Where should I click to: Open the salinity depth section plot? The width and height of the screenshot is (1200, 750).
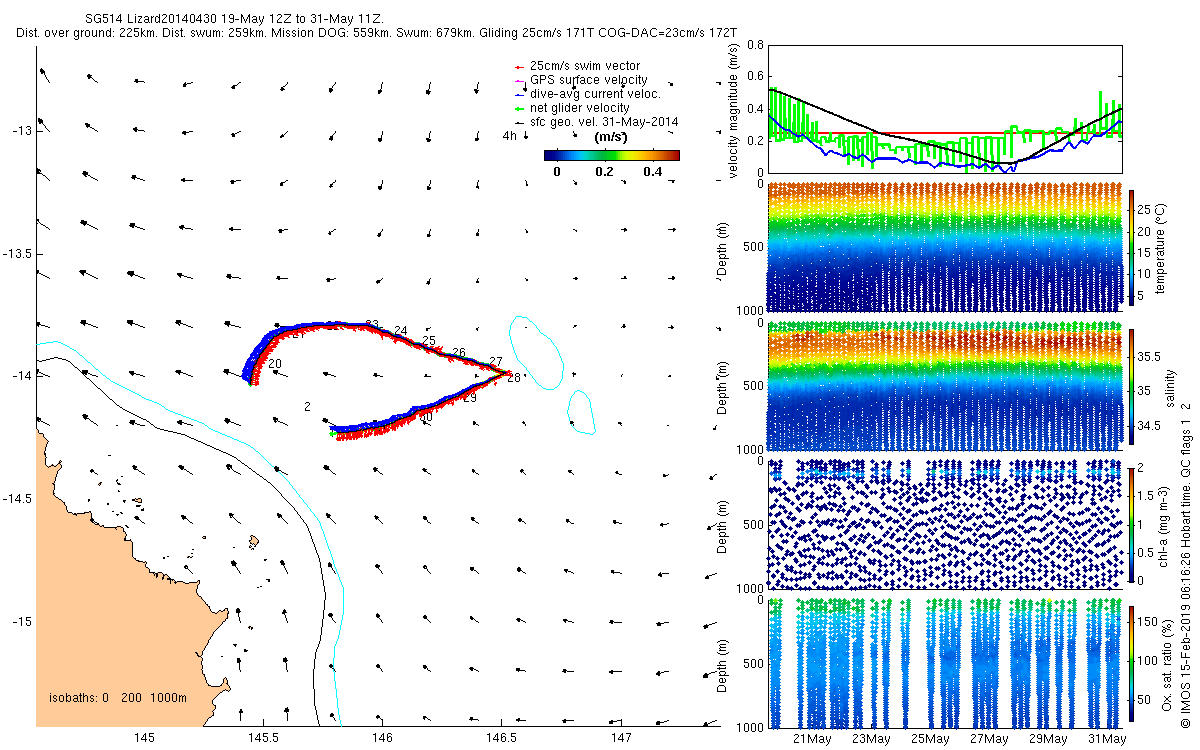pos(945,387)
